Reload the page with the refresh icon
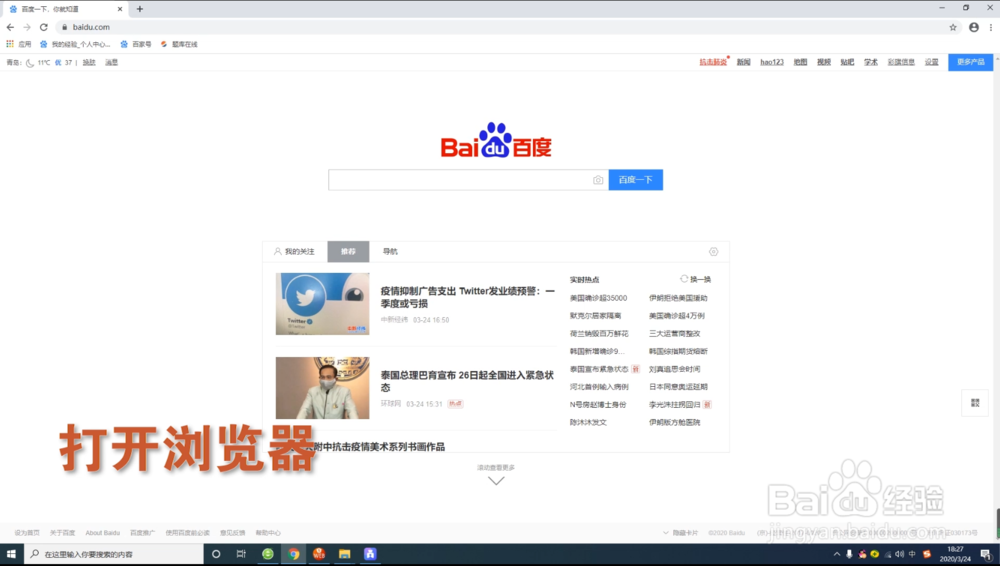Image resolution: width=1000 pixels, height=566 pixels. pyautogui.click(x=43, y=27)
